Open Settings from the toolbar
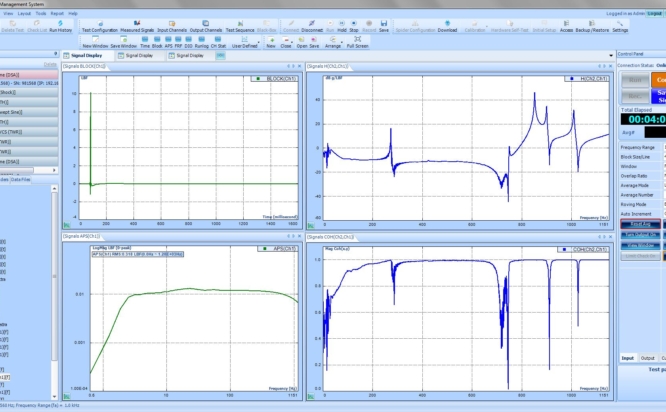 coord(620,26)
